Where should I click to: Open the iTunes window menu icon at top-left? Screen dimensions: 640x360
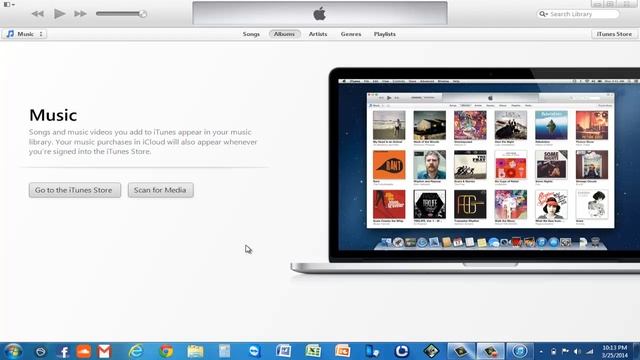click(x=9, y=4)
